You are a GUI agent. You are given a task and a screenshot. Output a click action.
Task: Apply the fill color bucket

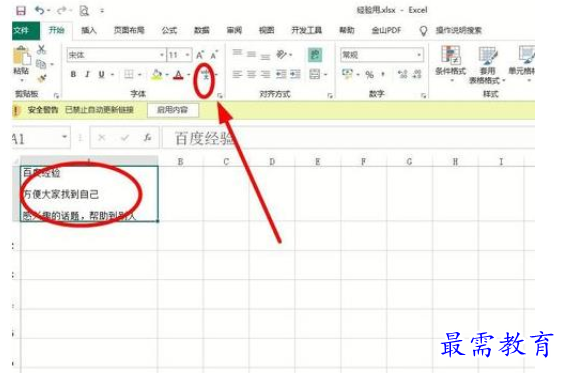pos(157,74)
